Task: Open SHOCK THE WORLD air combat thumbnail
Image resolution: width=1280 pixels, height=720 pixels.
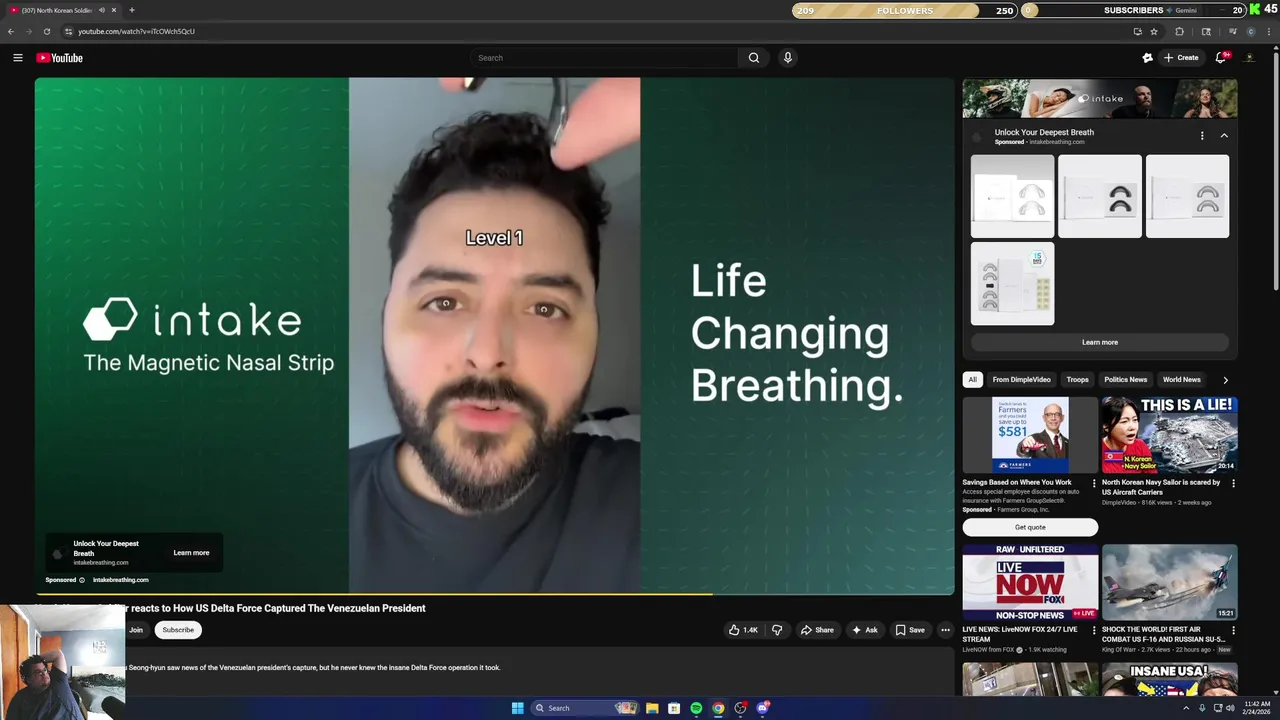Action: [1169, 582]
